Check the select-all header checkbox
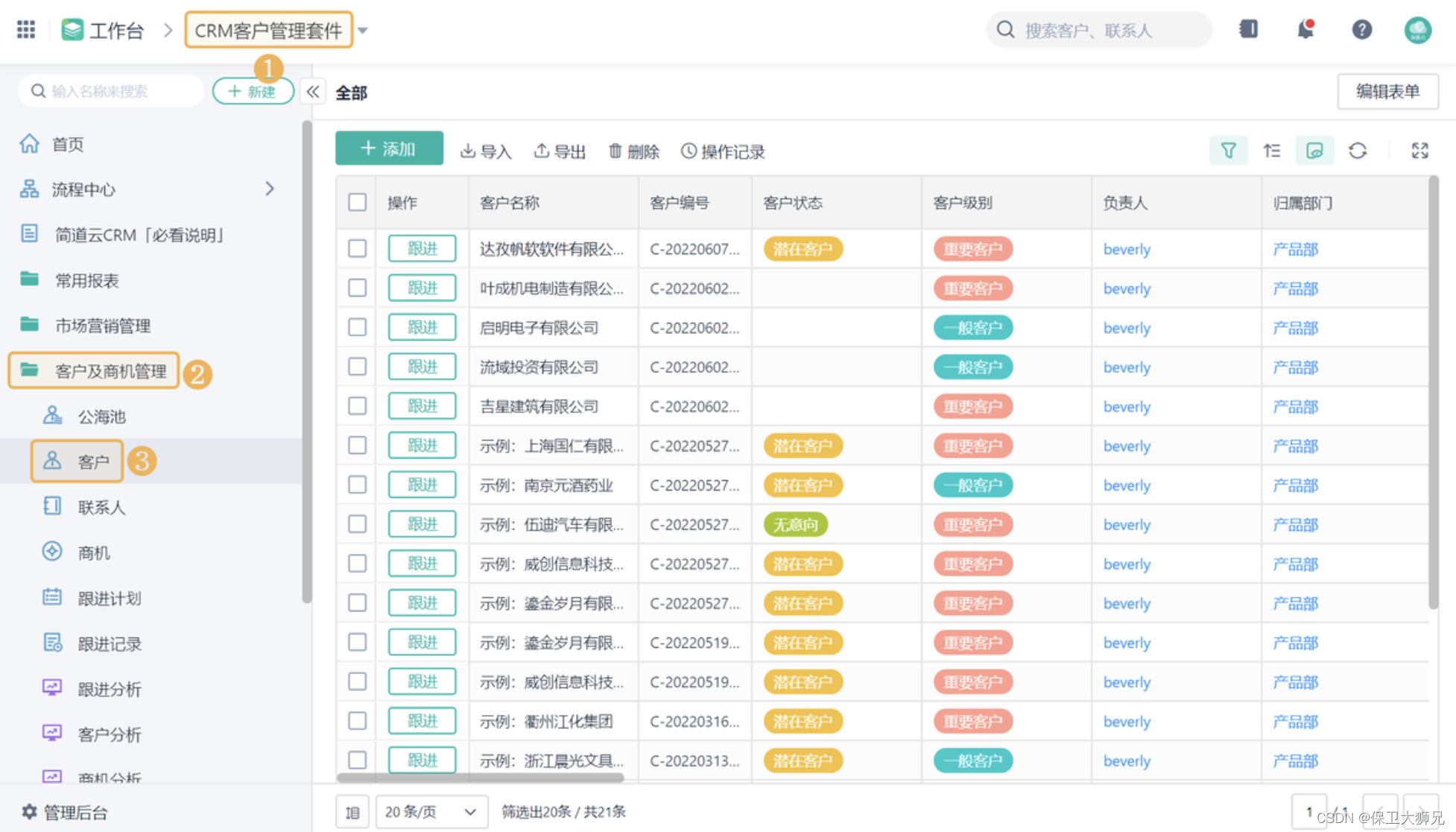 [x=358, y=202]
